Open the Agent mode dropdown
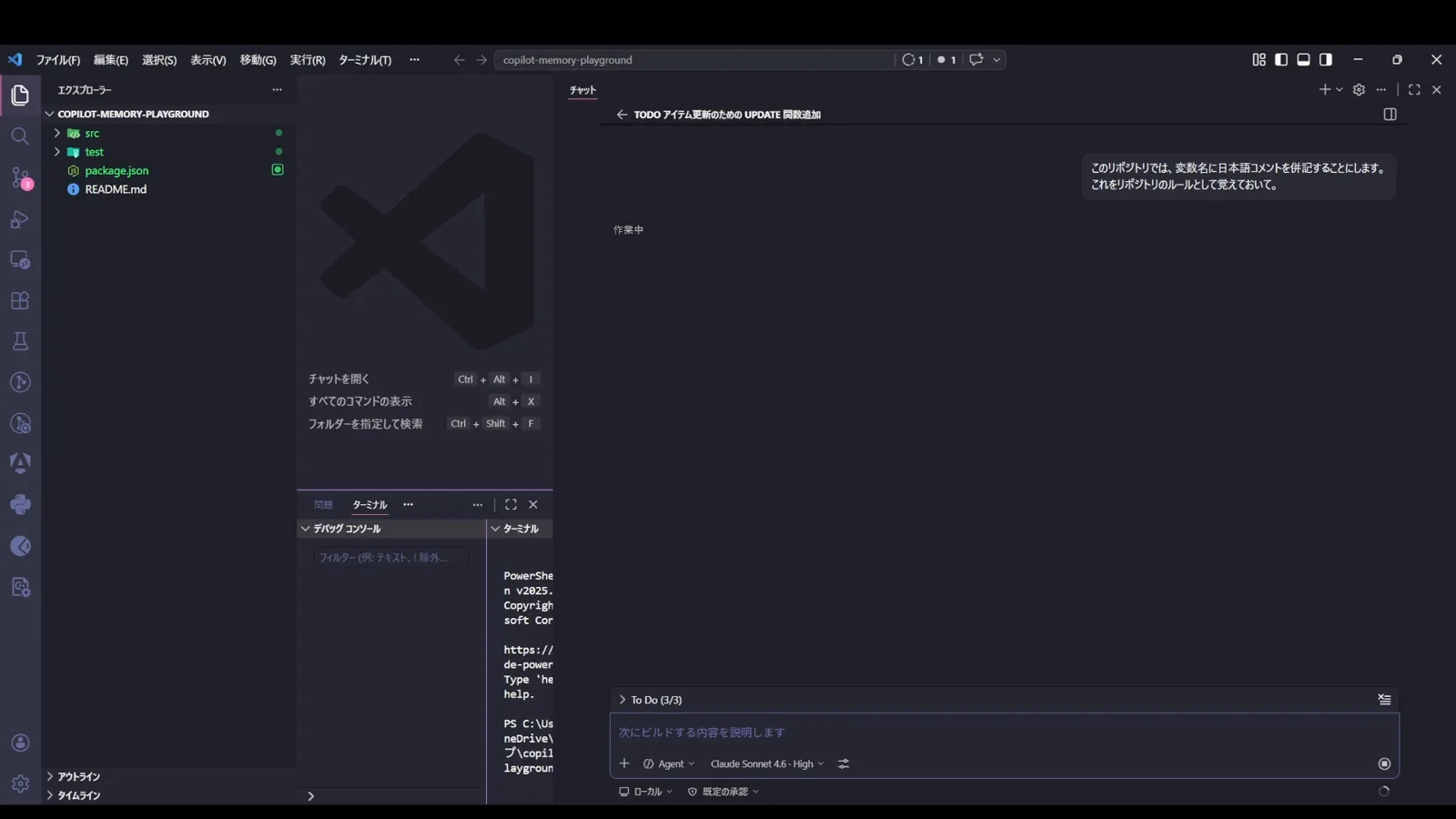This screenshot has height=819, width=1456. 669,763
